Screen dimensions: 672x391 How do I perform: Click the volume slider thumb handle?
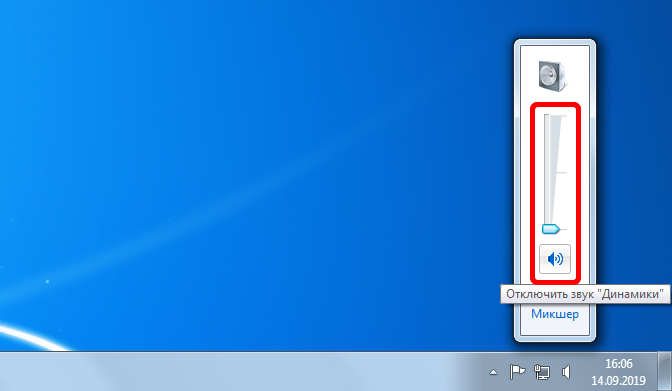coord(551,229)
